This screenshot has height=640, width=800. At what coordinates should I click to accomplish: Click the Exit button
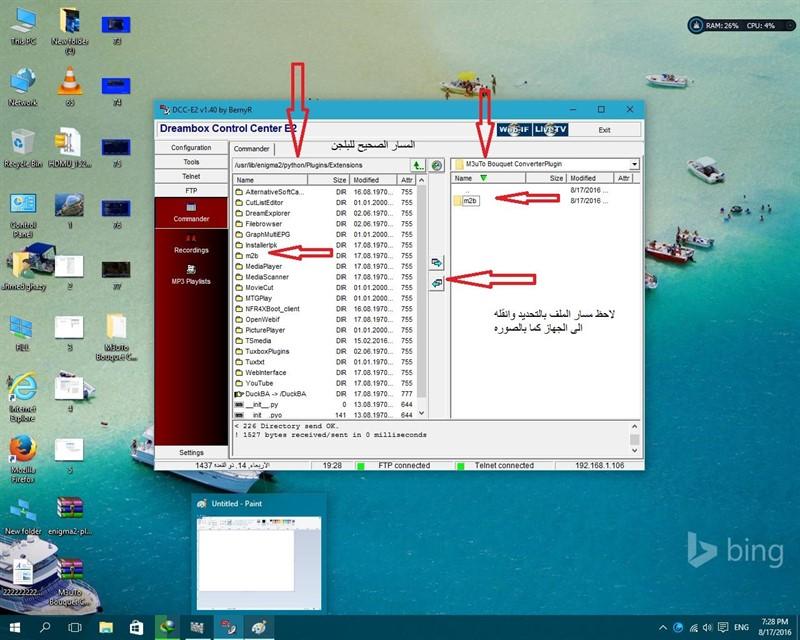605,130
